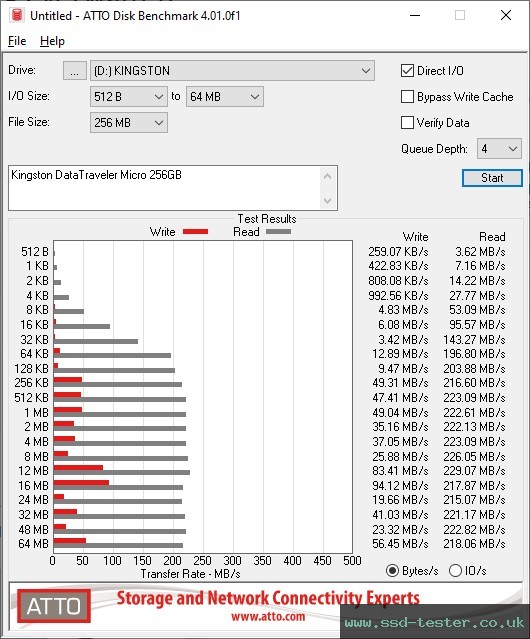Viewport: 530px width, 639px height.
Task: Click the Transfer Rate - MB/s axis label
Action: [x=190, y=574]
